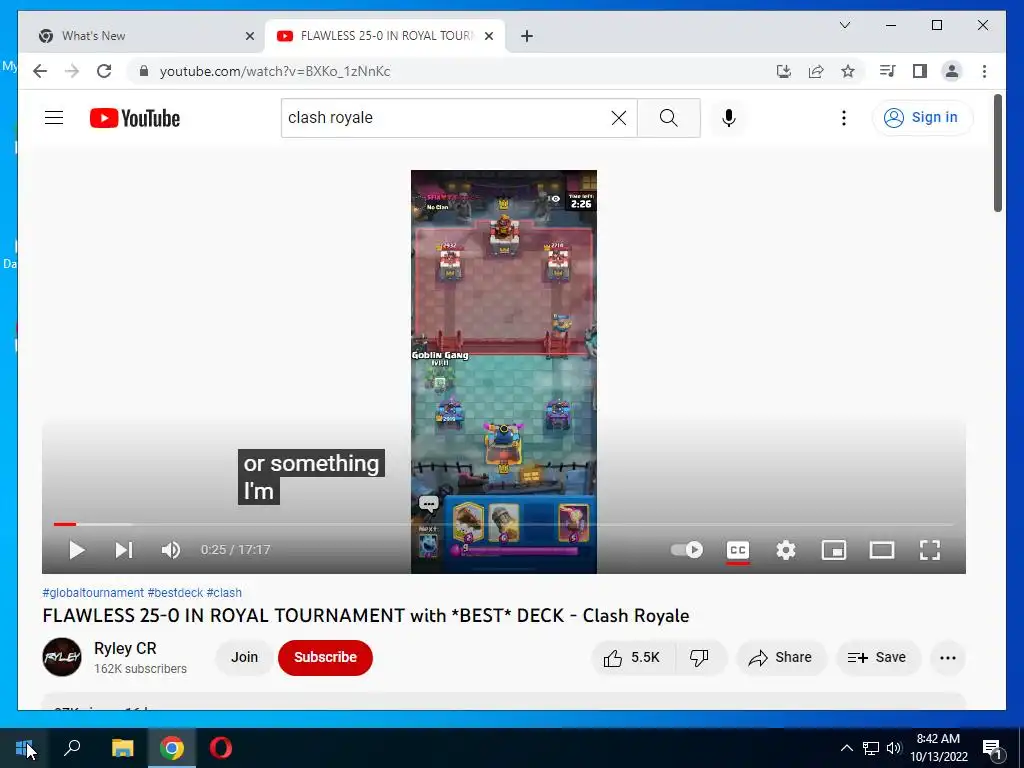The width and height of the screenshot is (1024, 768).
Task: Seek on the video progress bar
Action: click(504, 524)
